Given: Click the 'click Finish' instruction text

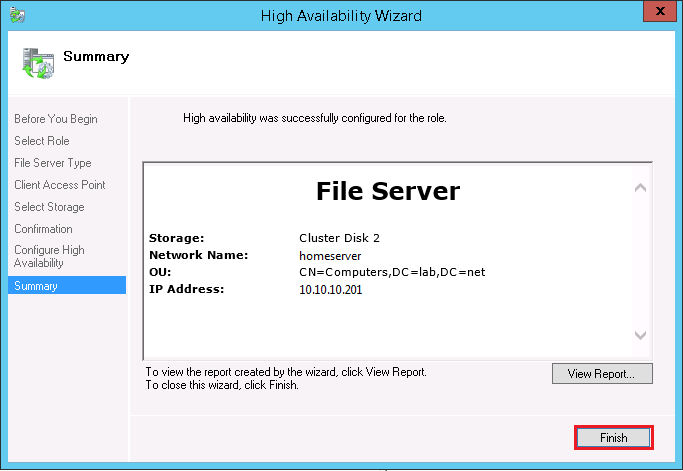Looking at the screenshot, I should coord(222,385).
